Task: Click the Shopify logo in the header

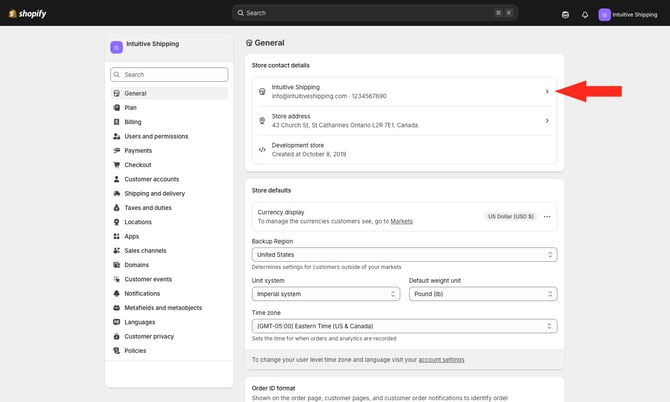Action: 27,13
